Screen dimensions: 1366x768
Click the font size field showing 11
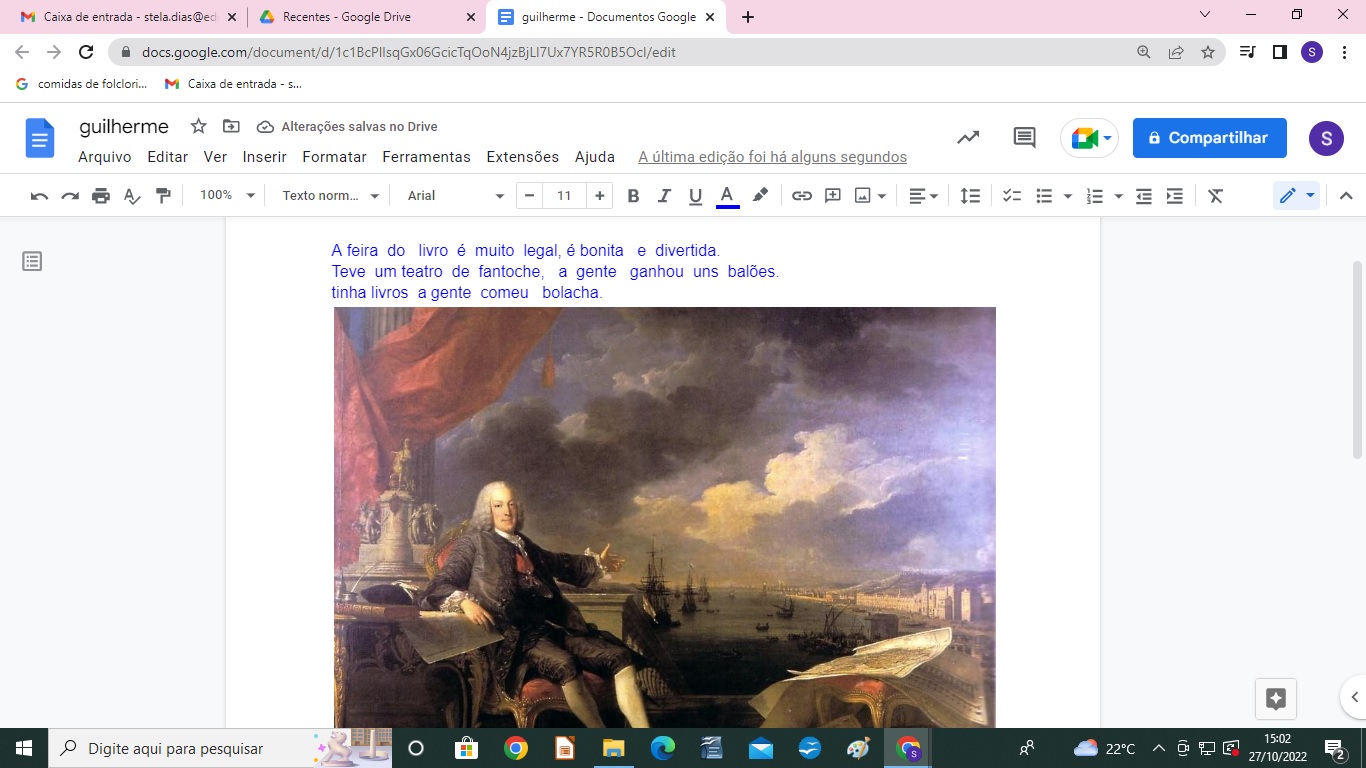tap(564, 196)
